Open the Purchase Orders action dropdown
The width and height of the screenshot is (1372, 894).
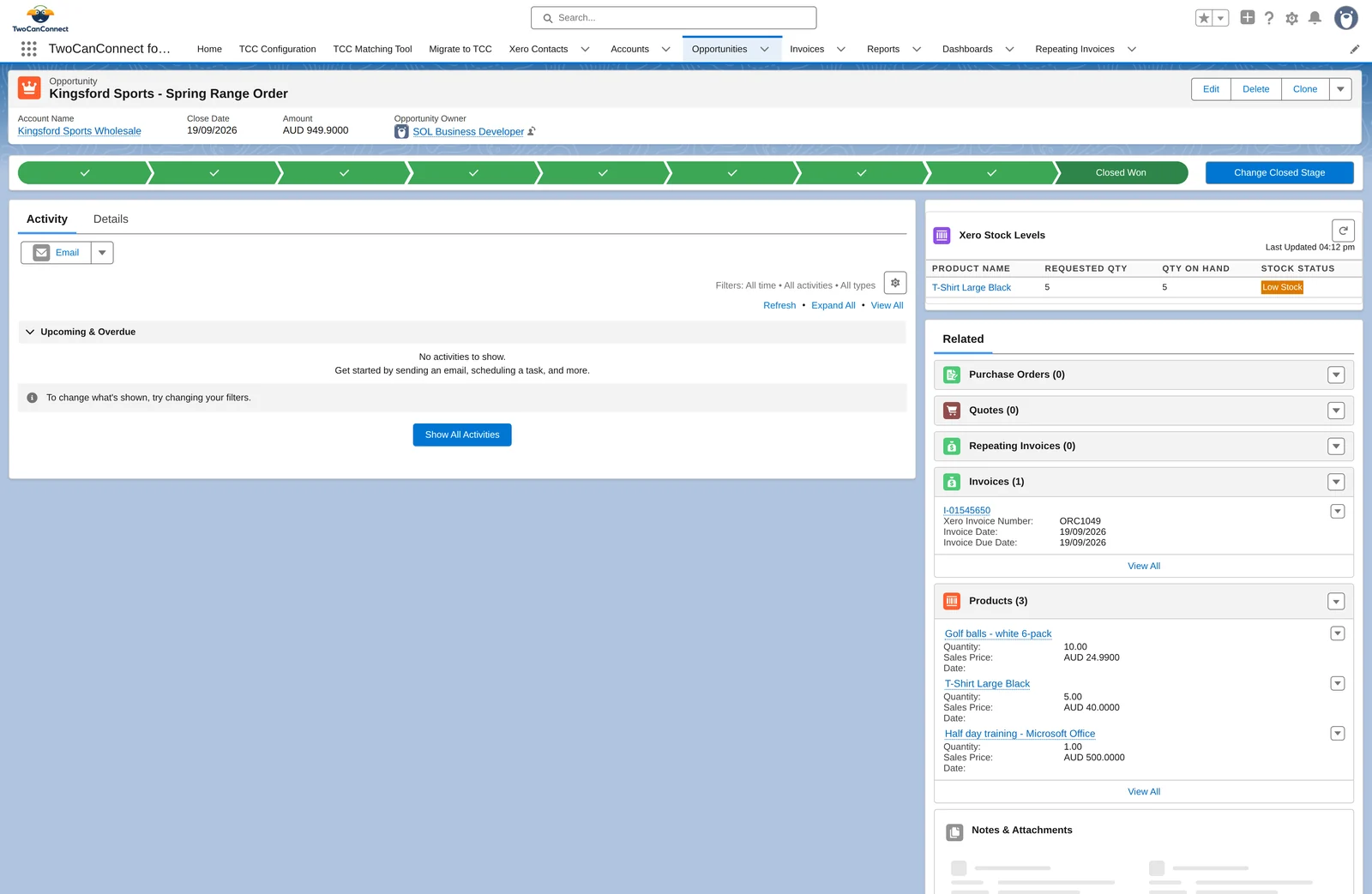coord(1336,375)
